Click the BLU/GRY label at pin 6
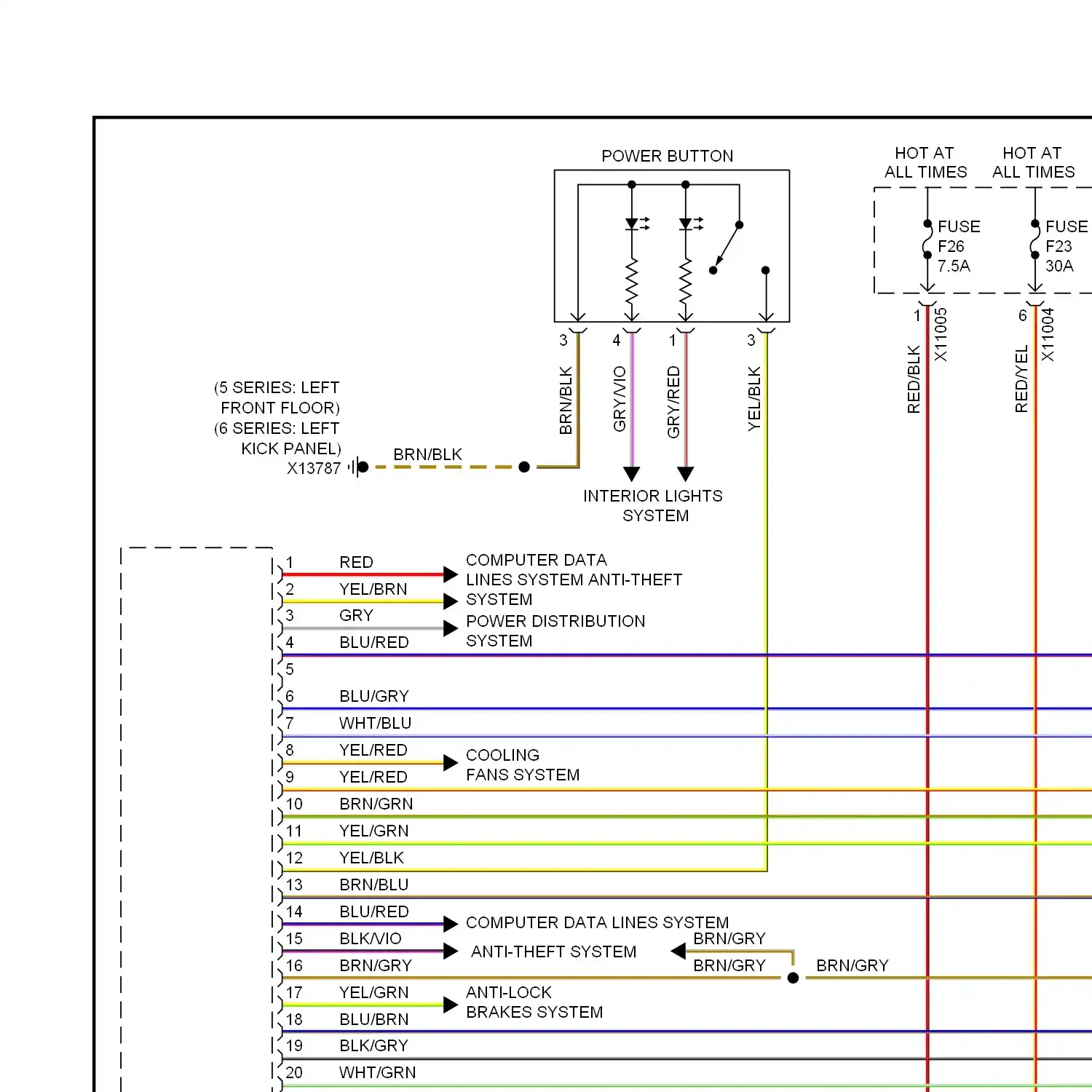The image size is (1092, 1092). tap(373, 696)
